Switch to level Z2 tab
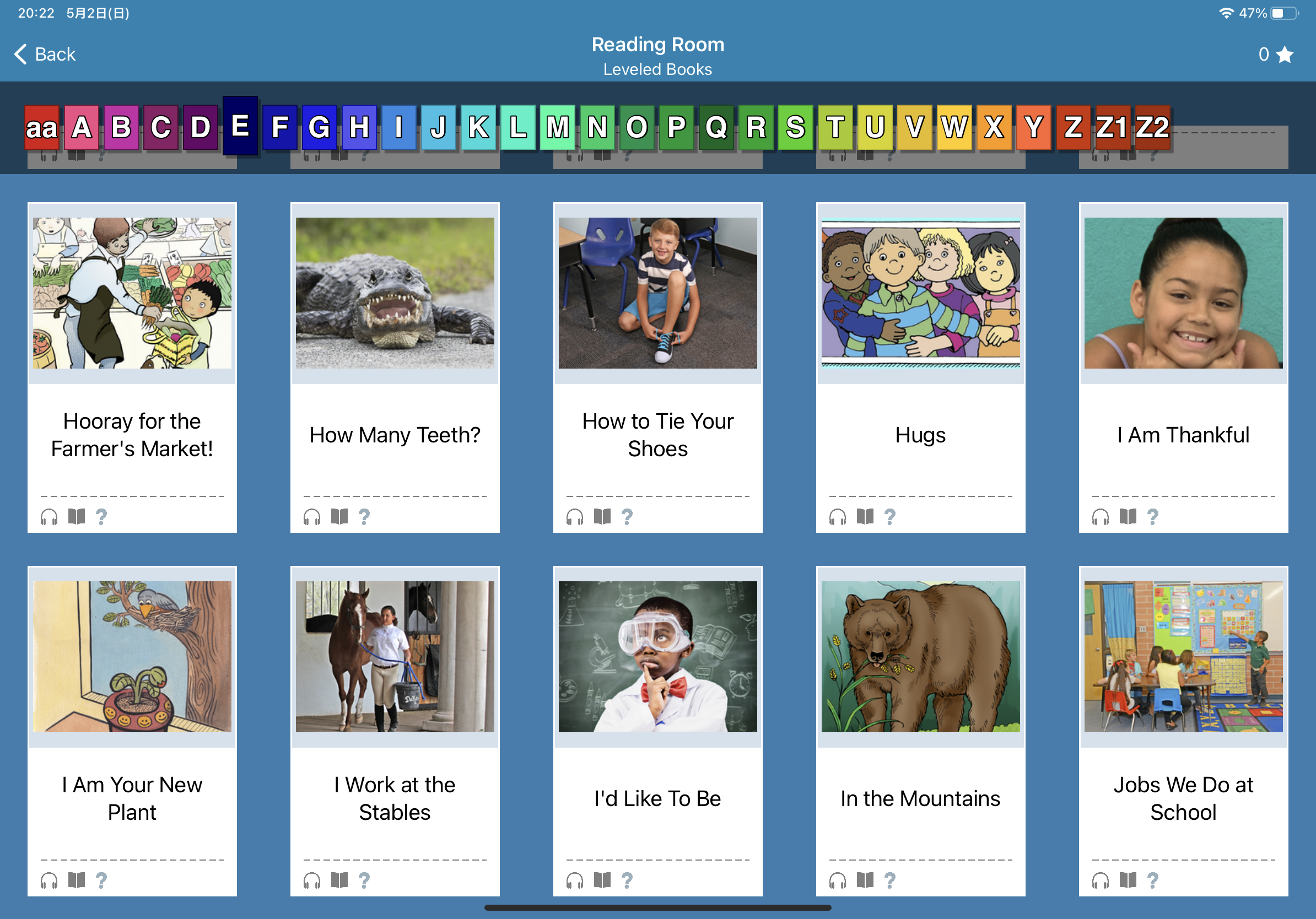 (1152, 127)
